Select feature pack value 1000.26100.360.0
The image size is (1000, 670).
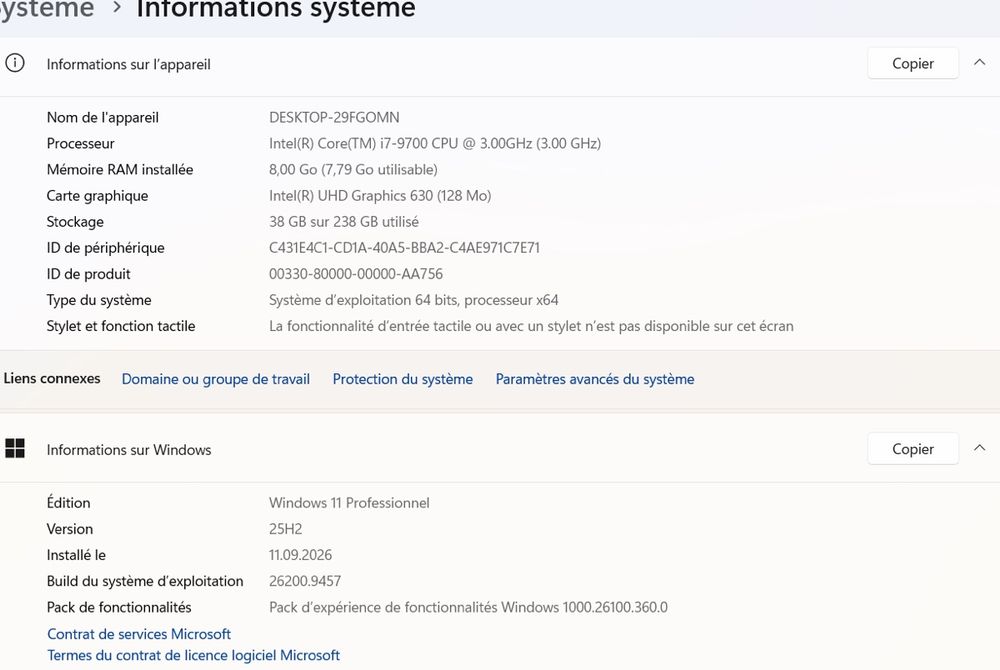click(x=468, y=608)
